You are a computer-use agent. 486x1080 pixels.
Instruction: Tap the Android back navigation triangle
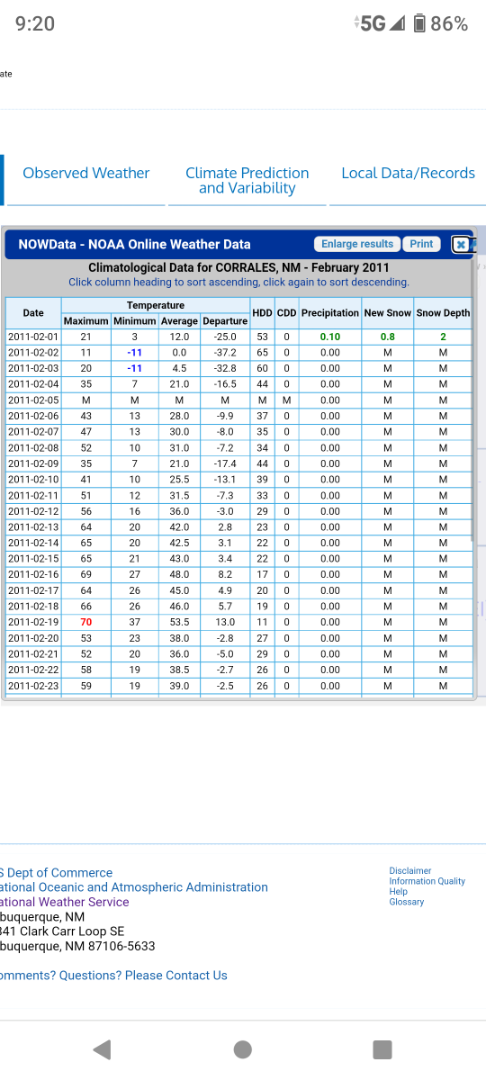click(x=102, y=1049)
